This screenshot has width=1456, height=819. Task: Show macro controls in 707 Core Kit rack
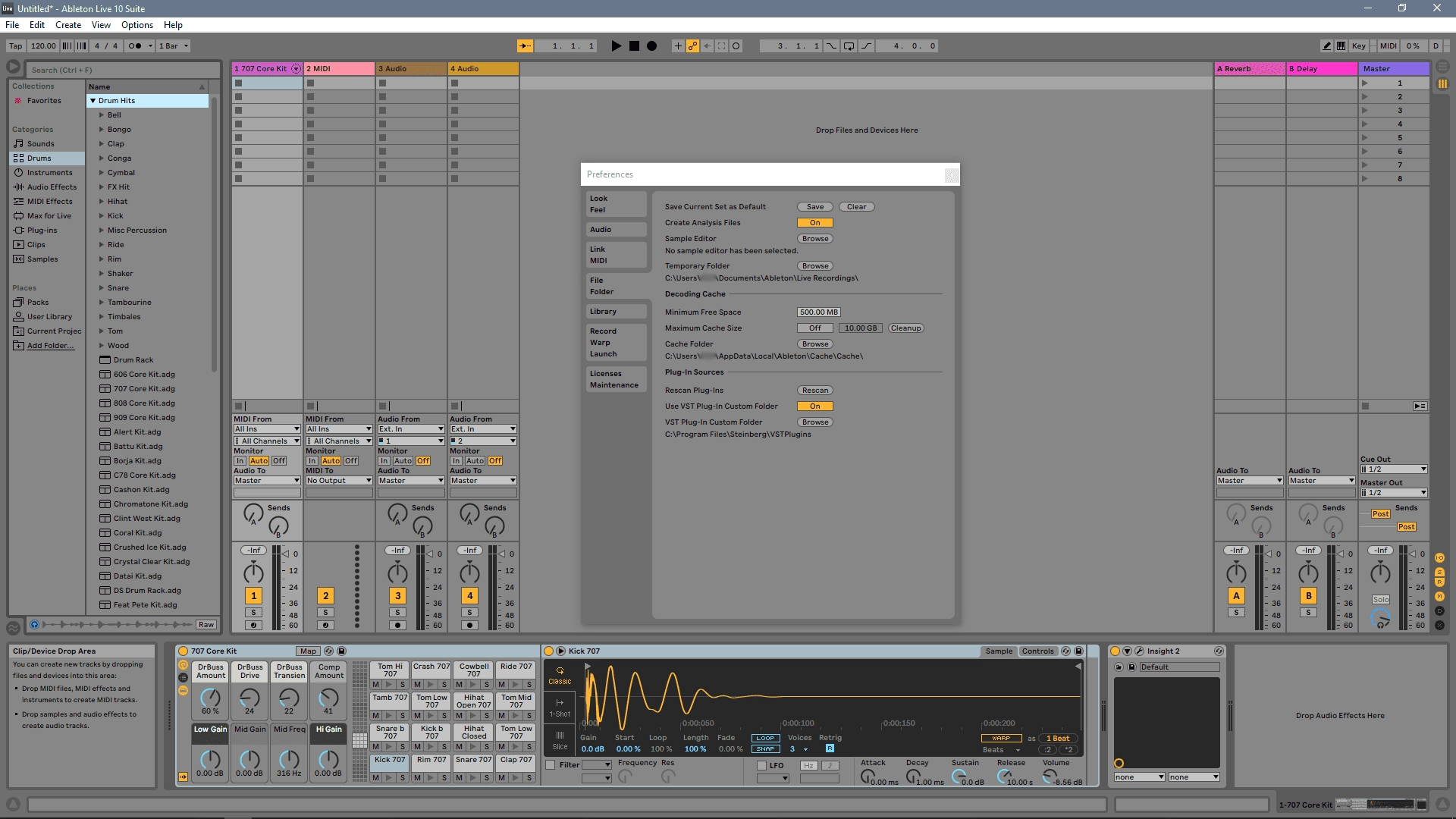point(183,665)
